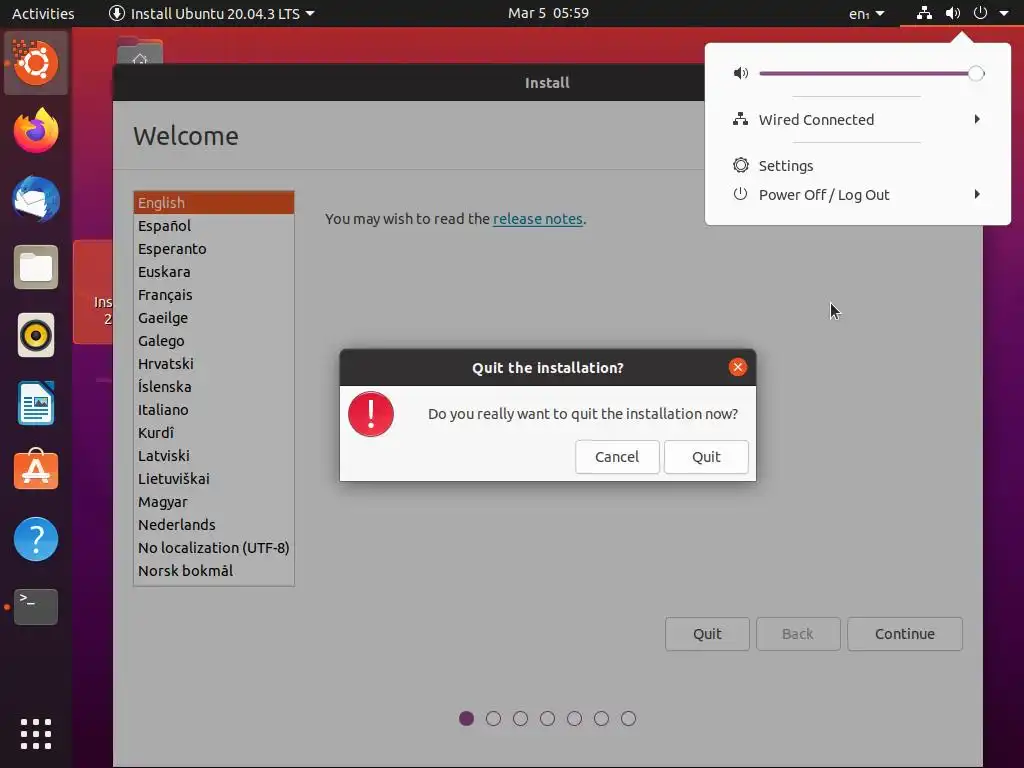Select Norsk bokmål in the language list

point(214,571)
